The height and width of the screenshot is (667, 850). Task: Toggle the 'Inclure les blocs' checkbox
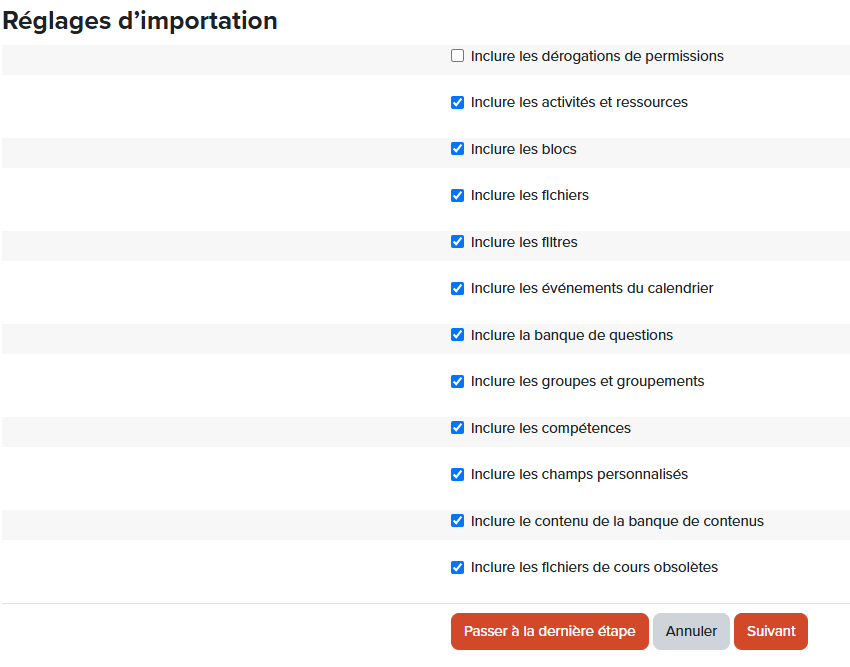[458, 149]
